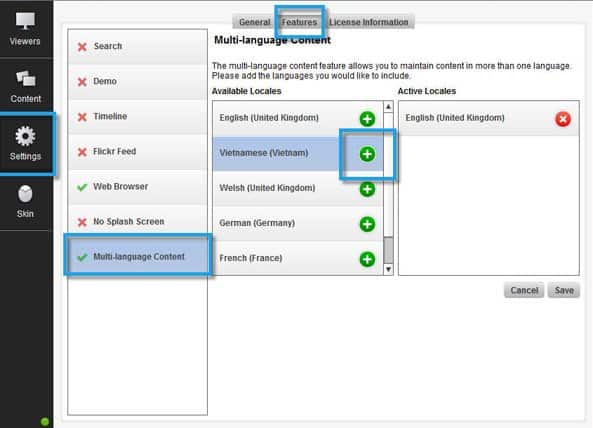Select the Timeline feature item
The image size is (593, 428).
click(x=138, y=116)
